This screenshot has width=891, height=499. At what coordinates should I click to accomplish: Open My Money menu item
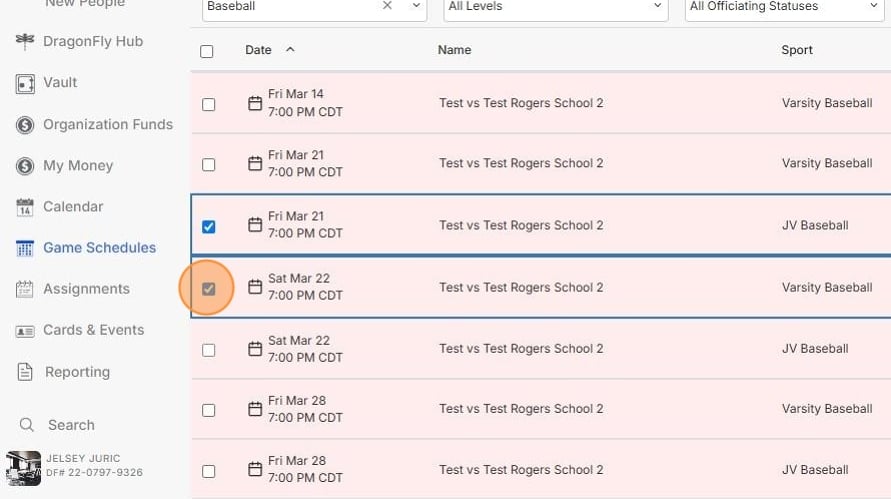pyautogui.click(x=77, y=166)
